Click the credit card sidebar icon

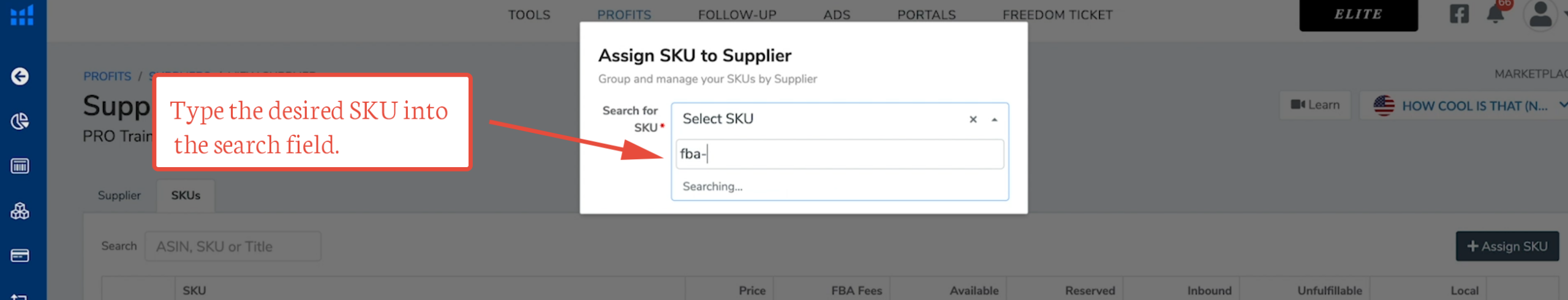coord(20,255)
